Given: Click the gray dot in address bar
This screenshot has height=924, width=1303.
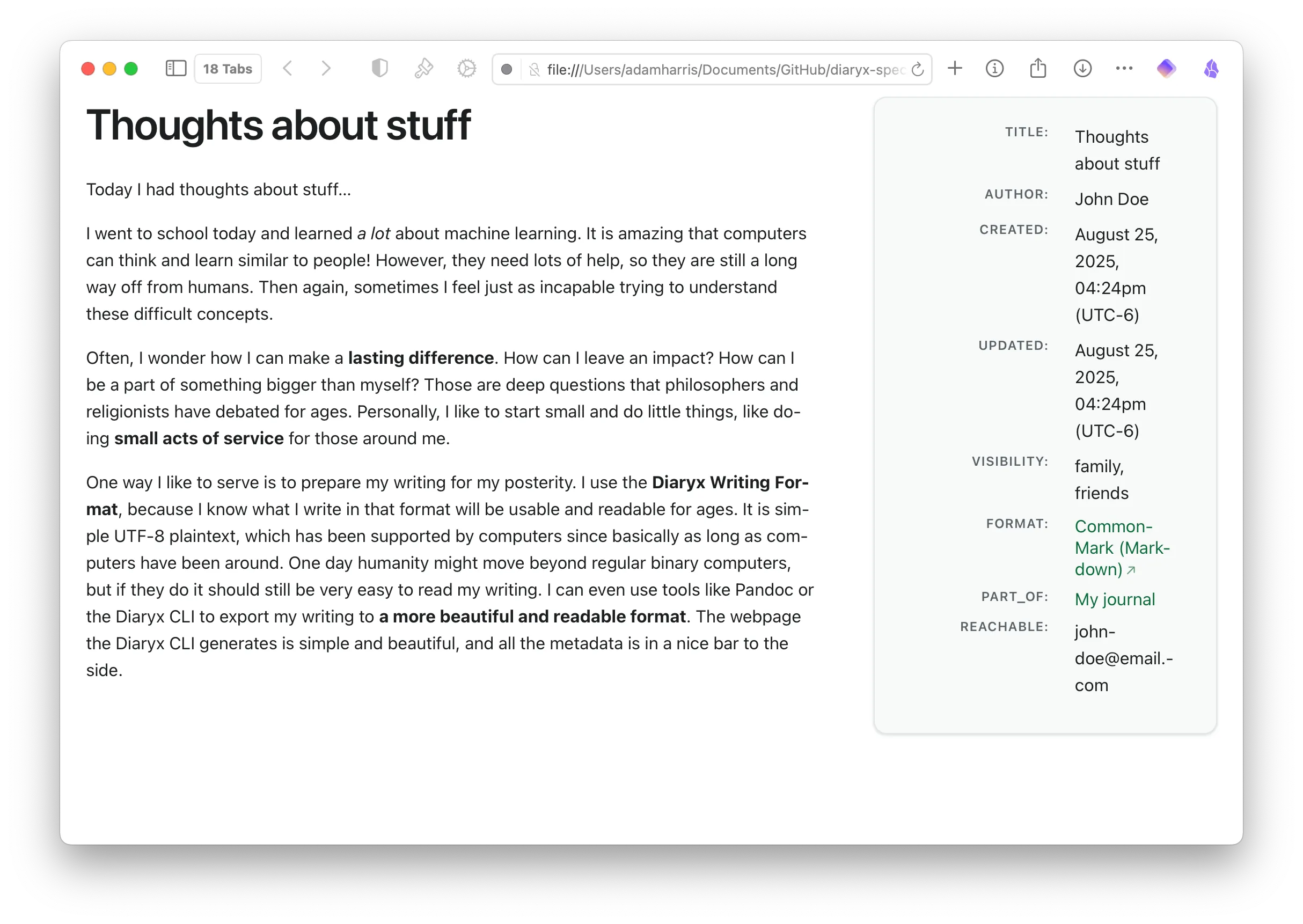Looking at the screenshot, I should [507, 69].
